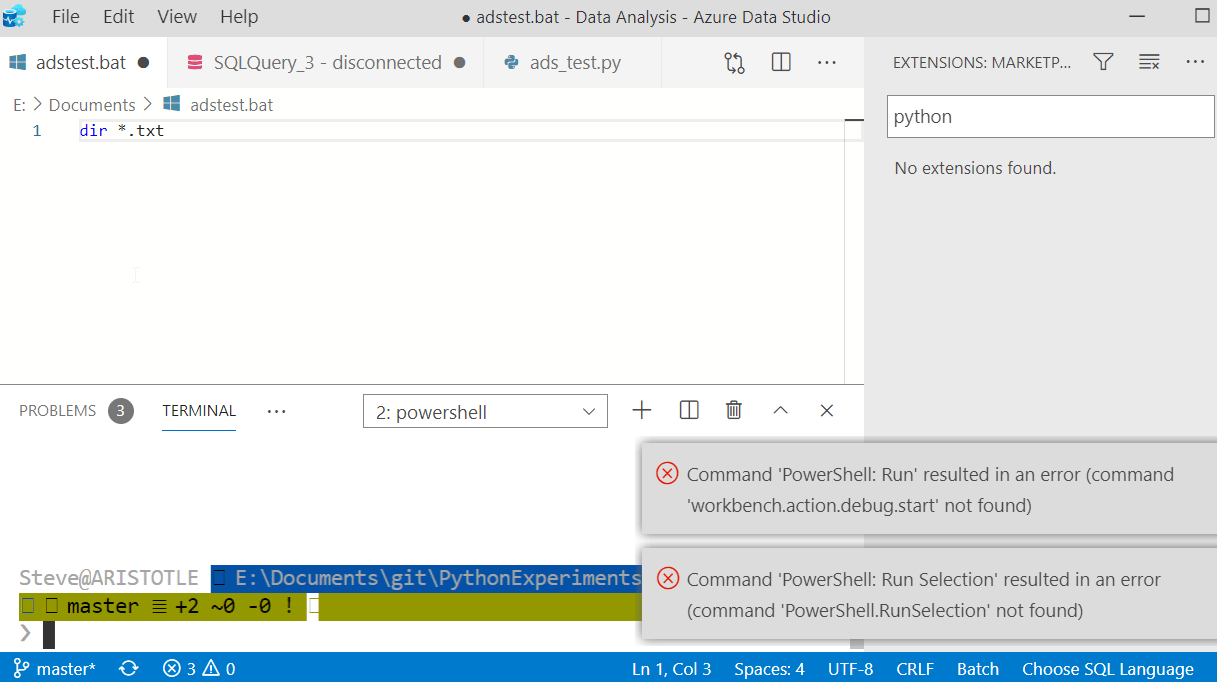1217x682 pixels.
Task: Click the line number 1 in gutter
Action: coord(37,131)
